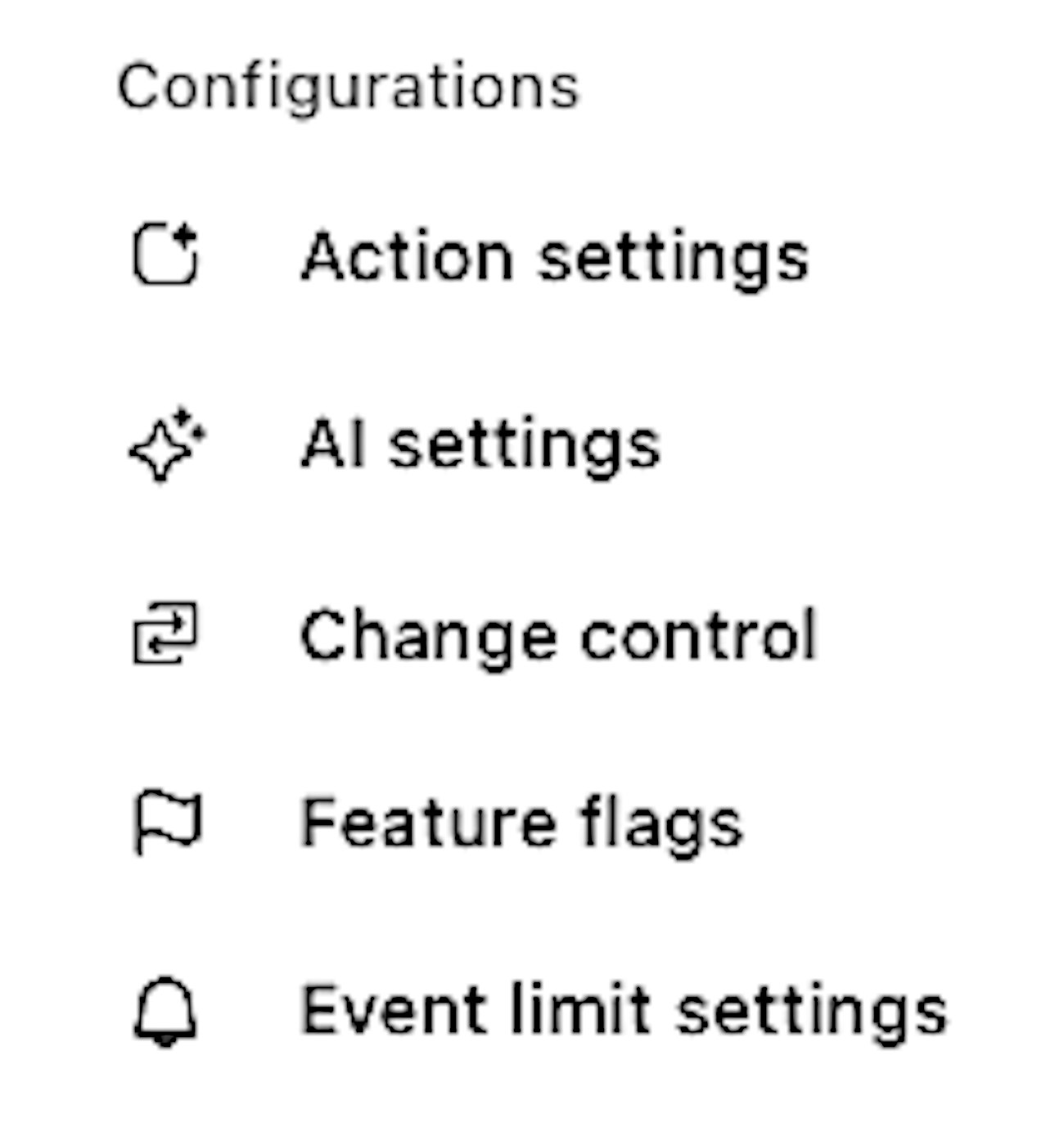Select the AI settings text label

480,446
